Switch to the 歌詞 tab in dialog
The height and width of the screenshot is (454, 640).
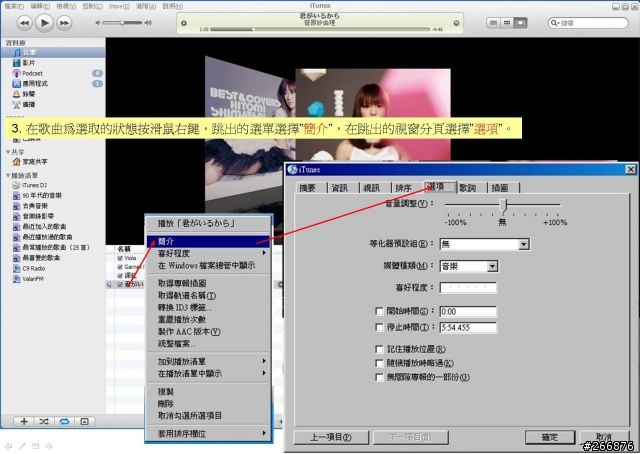[x=471, y=187]
